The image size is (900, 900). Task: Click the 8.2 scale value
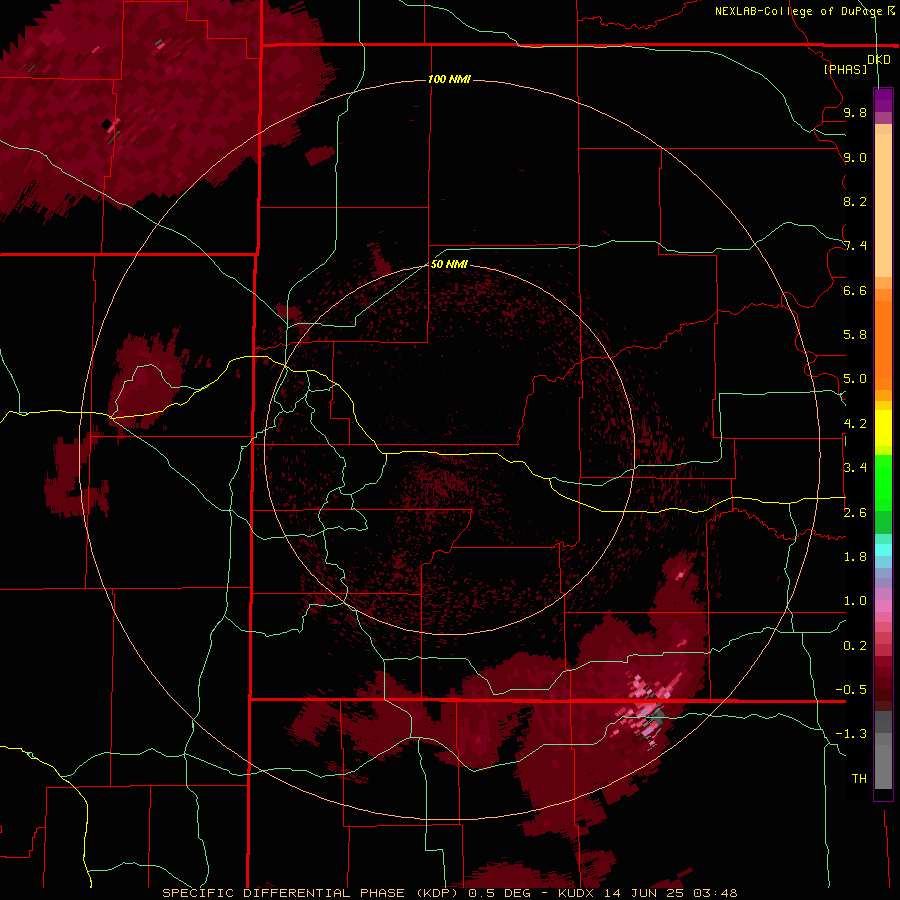pos(855,201)
